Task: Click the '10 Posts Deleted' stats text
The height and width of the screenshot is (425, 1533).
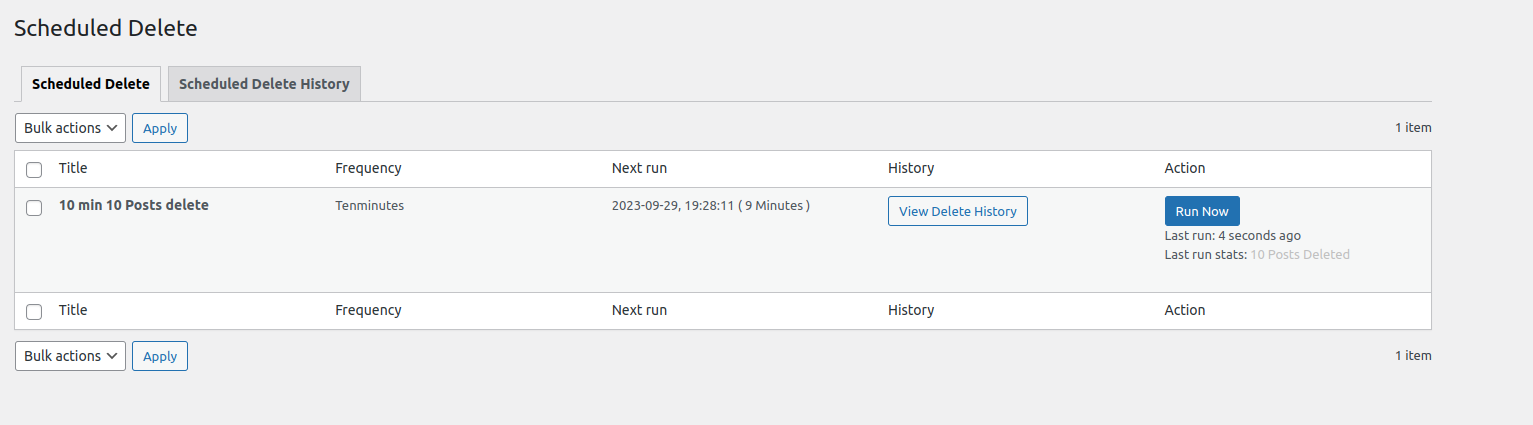Action: coord(1299,255)
